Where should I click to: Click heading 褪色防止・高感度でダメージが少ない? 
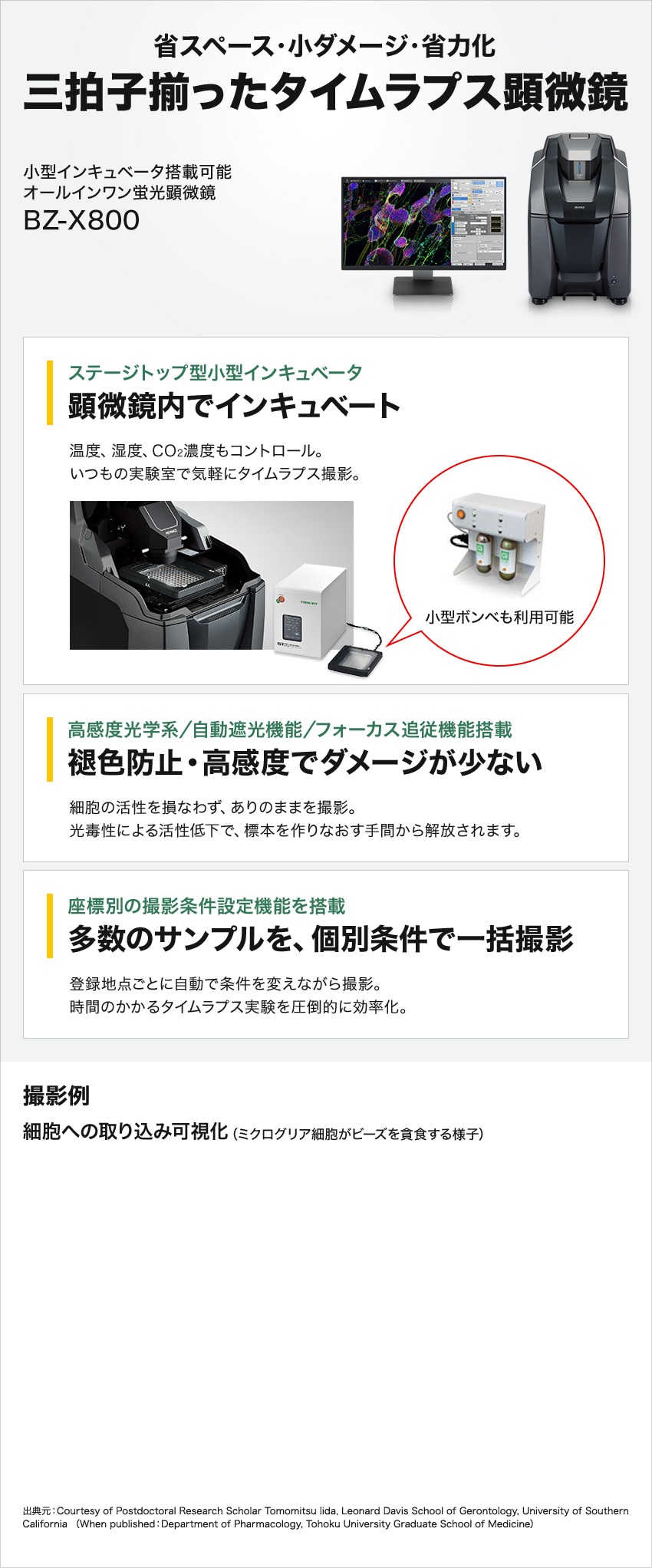click(x=305, y=763)
